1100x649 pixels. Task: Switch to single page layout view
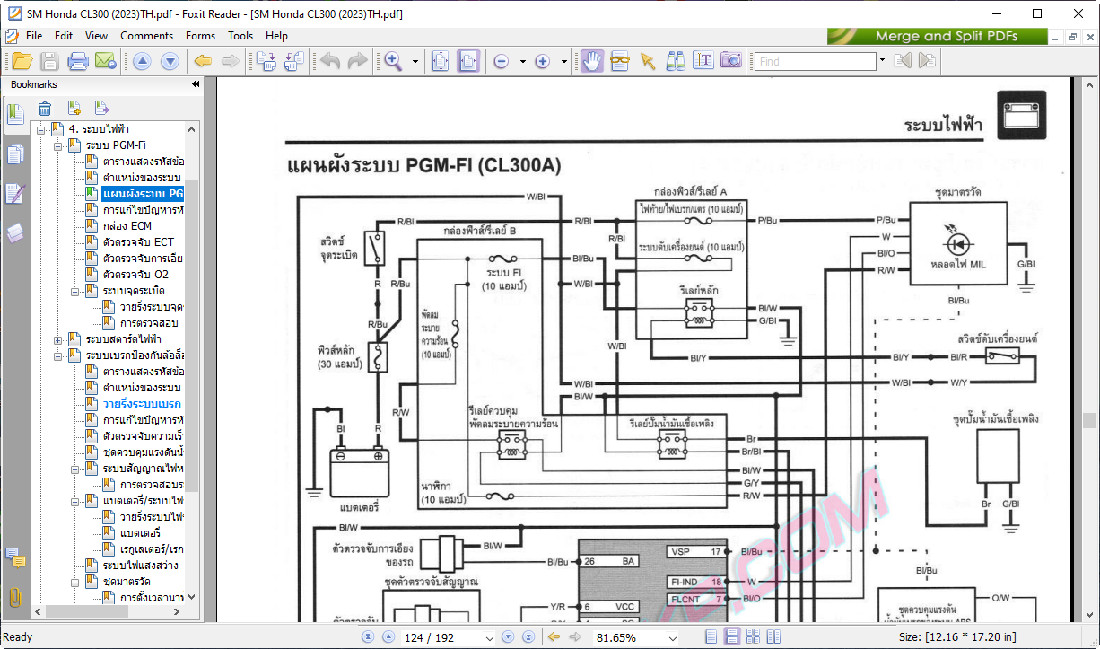[x=711, y=637]
